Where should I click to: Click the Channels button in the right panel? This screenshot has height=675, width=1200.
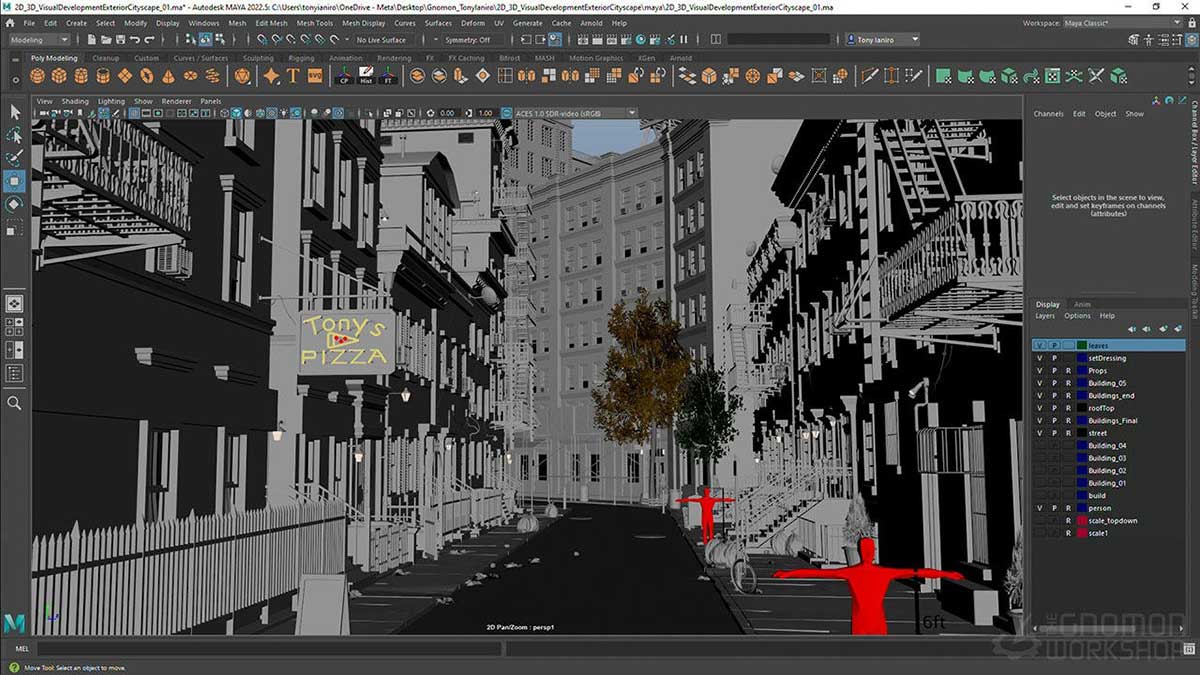1048,114
